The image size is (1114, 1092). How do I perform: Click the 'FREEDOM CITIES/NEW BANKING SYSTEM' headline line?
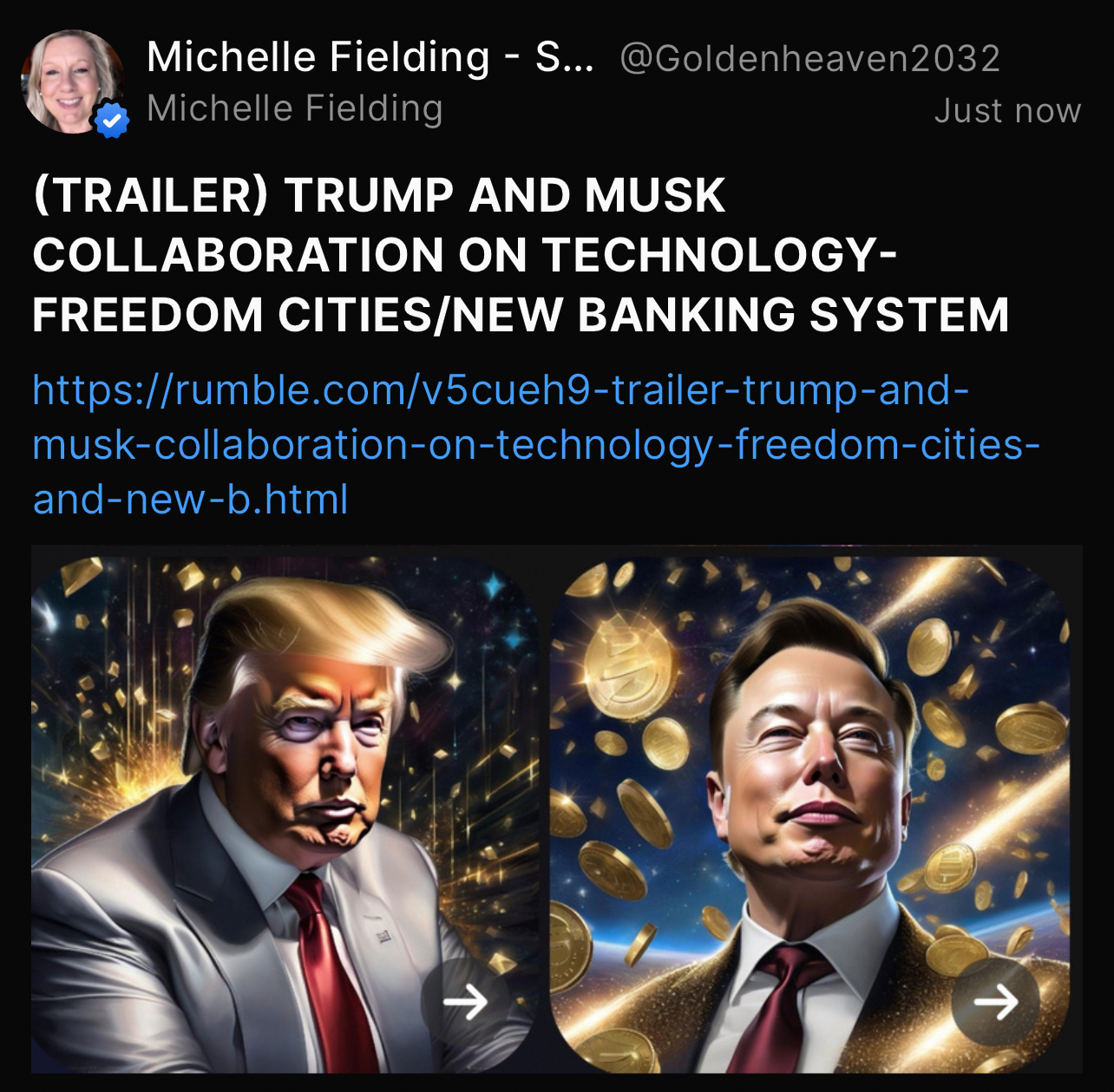[x=521, y=314]
